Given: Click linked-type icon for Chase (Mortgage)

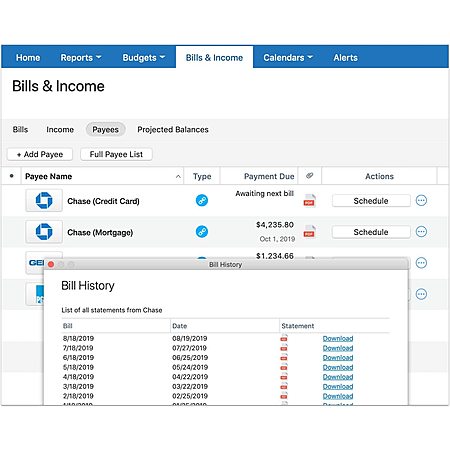Looking at the screenshot, I should pos(202,231).
